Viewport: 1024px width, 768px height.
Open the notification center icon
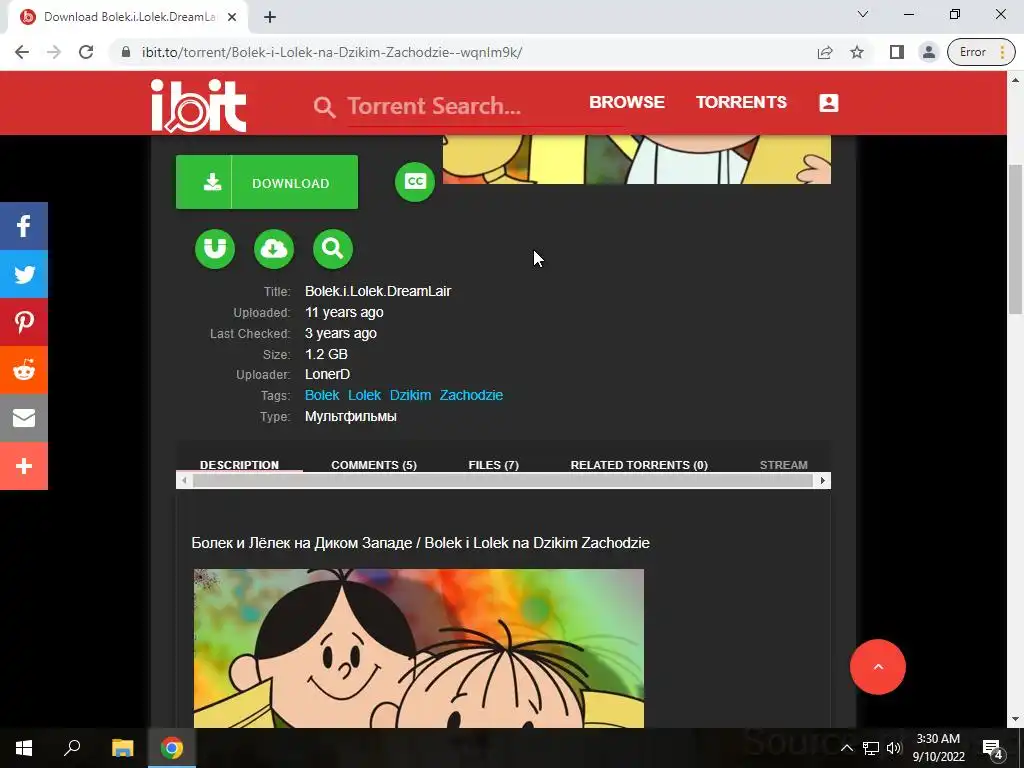pyautogui.click(x=992, y=748)
